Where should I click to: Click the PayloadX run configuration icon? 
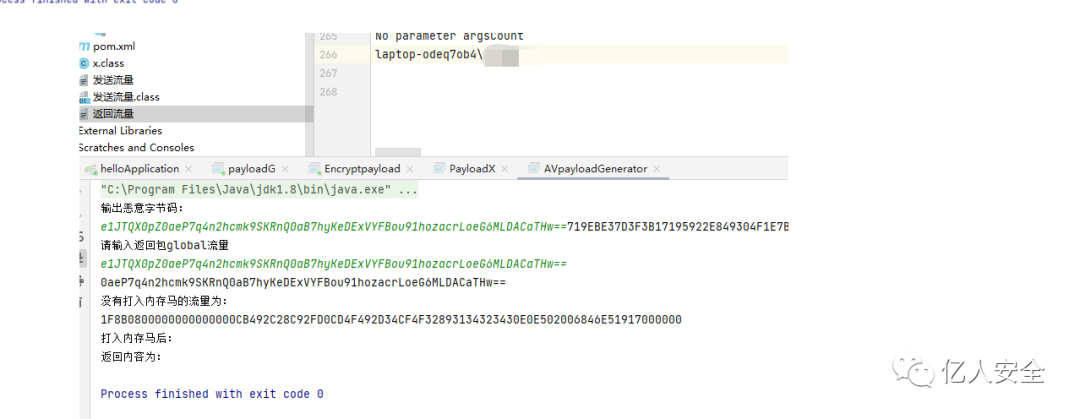click(x=439, y=169)
